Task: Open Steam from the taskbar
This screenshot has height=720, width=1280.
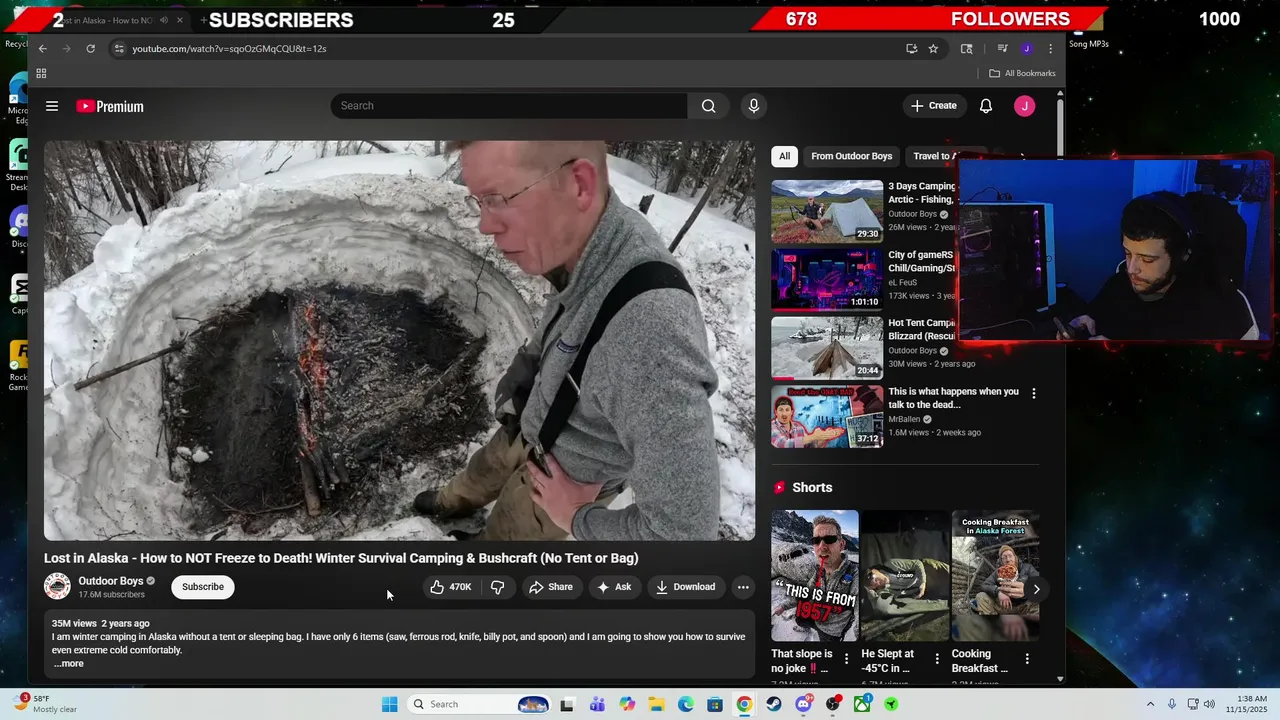Action: pyautogui.click(x=774, y=704)
